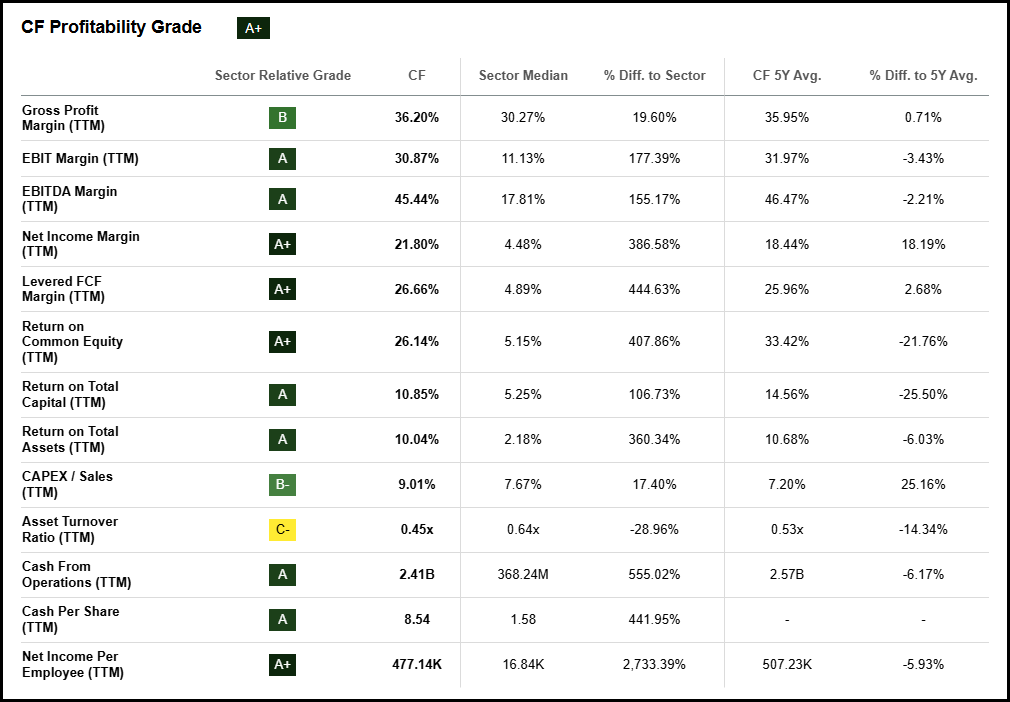
Task: Click the Sector Relative Grade column header
Action: 283,75
